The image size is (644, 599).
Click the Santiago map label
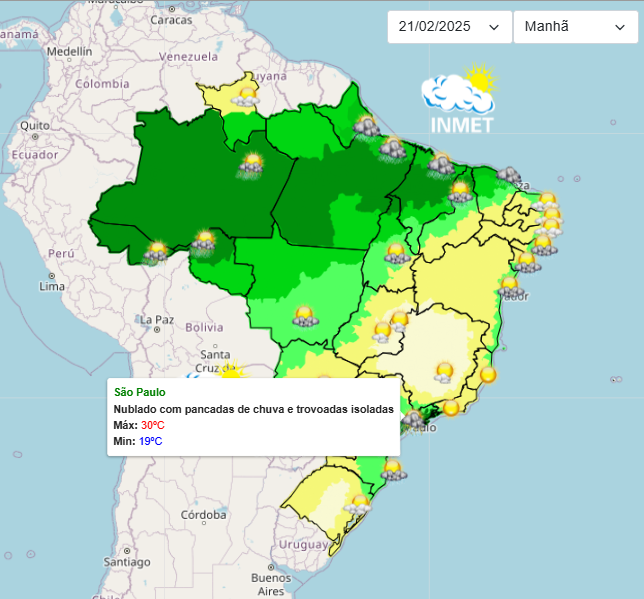[127, 562]
